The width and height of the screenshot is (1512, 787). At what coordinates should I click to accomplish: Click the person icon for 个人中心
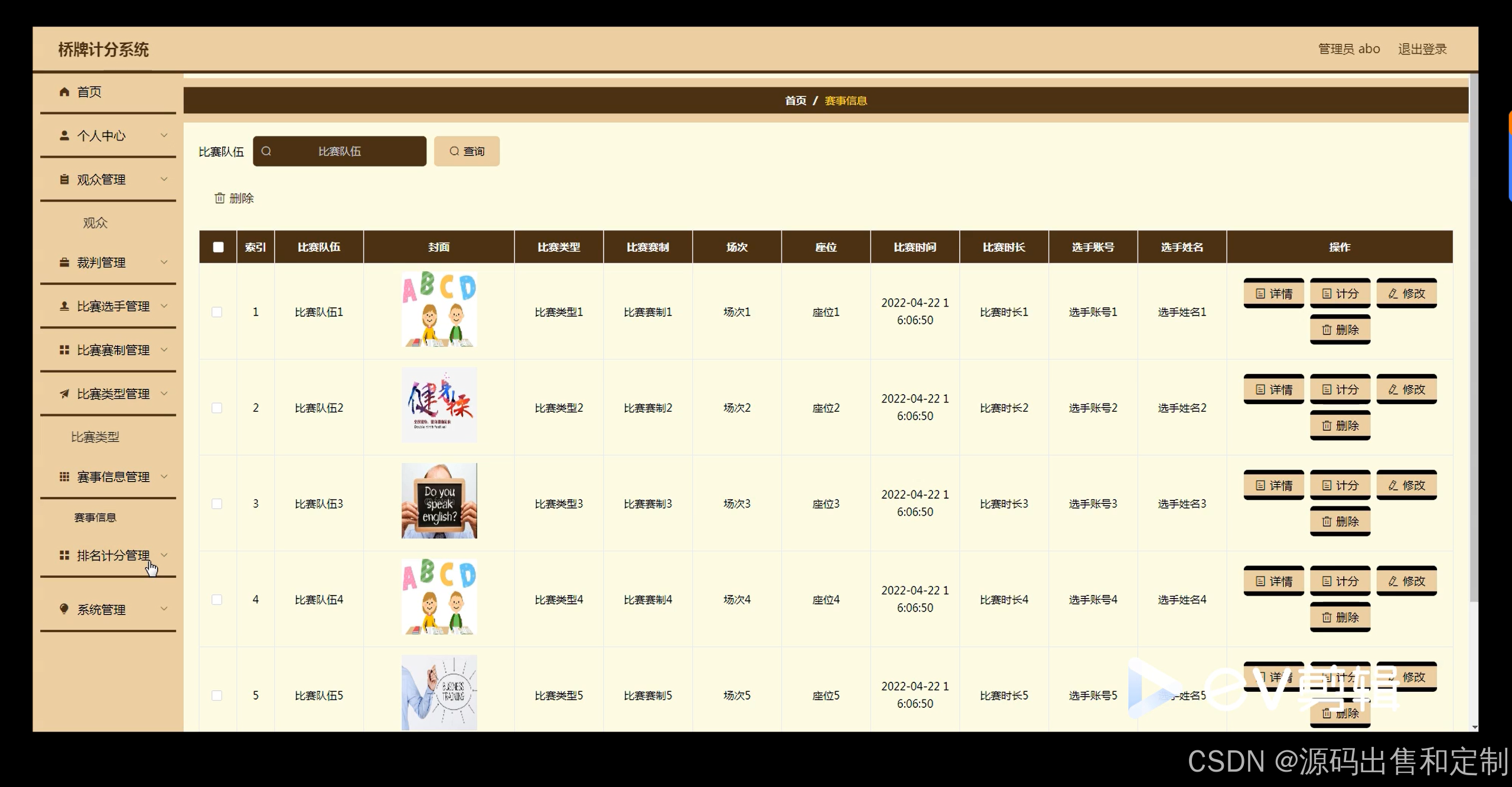click(64, 135)
